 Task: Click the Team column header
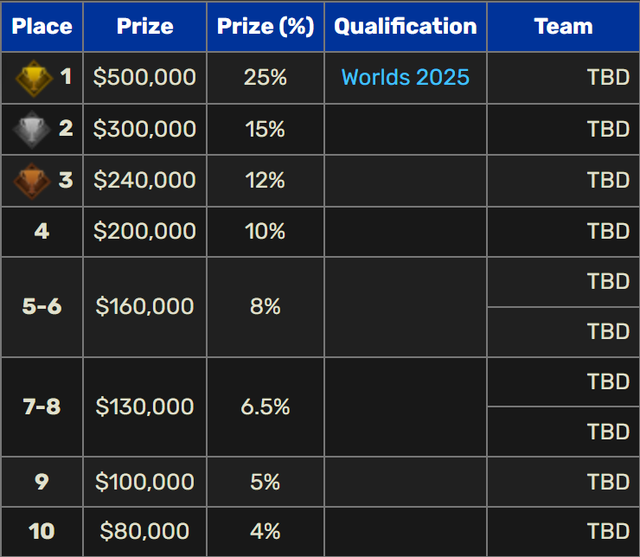pos(563,27)
